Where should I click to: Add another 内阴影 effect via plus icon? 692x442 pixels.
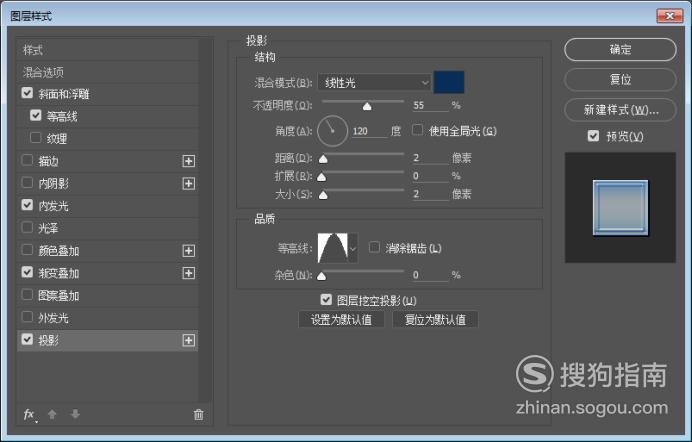coord(188,184)
